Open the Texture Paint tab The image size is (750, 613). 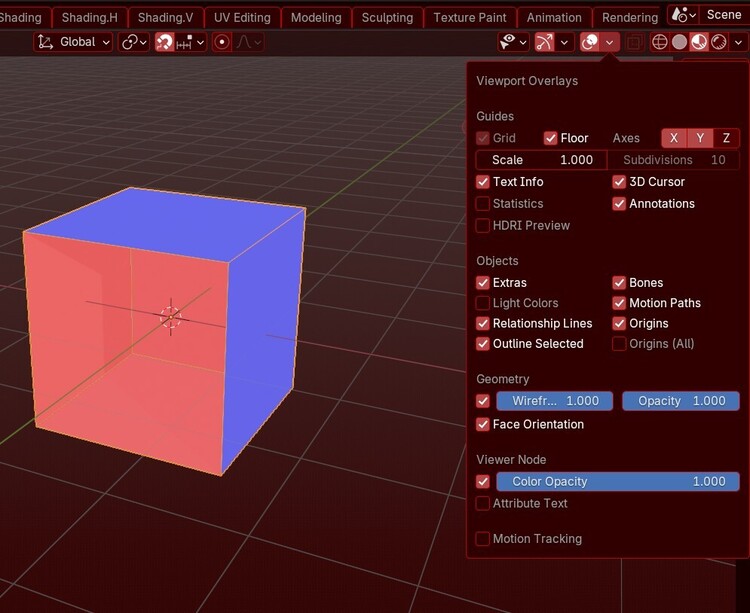[x=470, y=18]
